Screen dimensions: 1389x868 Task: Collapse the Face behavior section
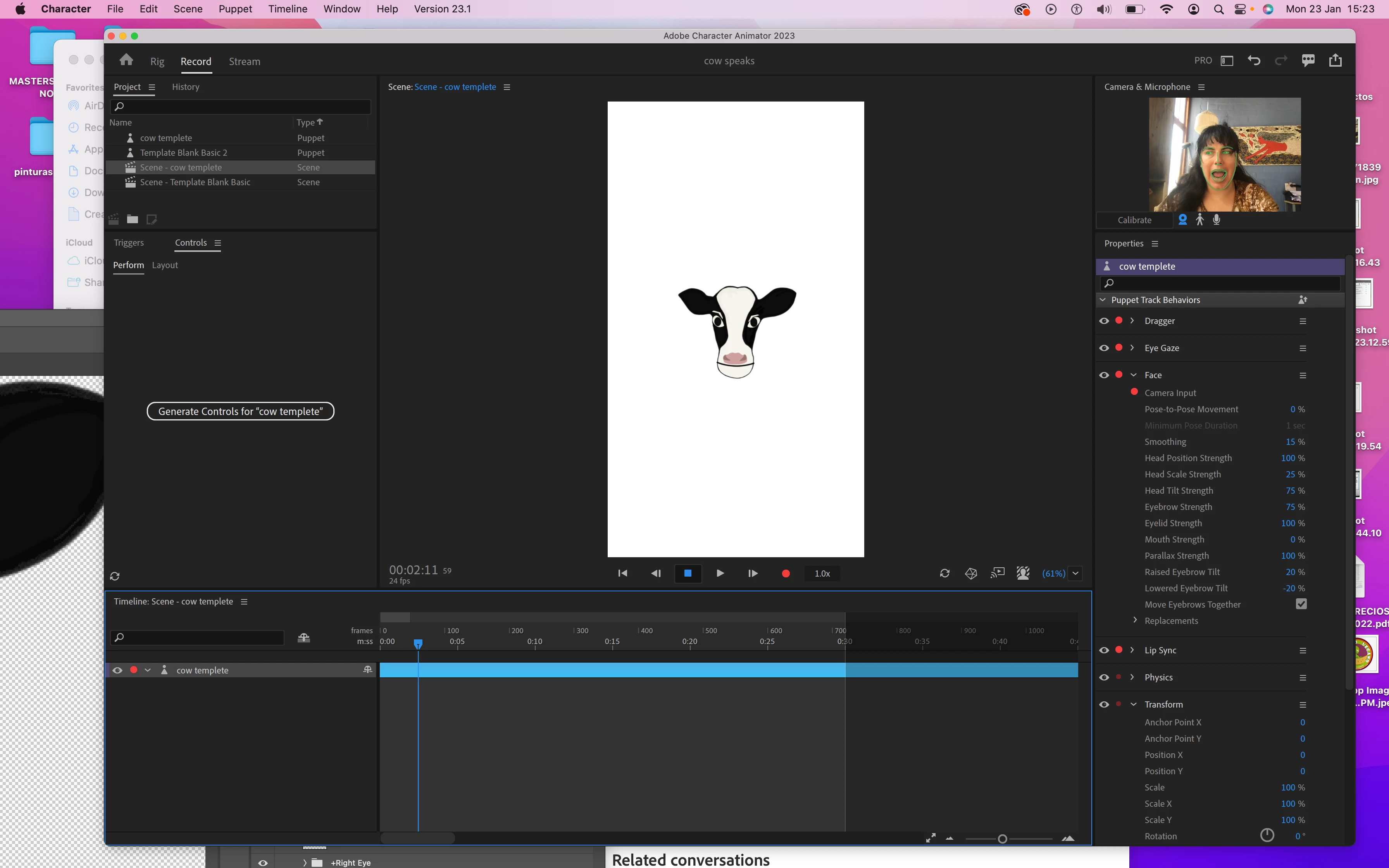(x=1134, y=375)
